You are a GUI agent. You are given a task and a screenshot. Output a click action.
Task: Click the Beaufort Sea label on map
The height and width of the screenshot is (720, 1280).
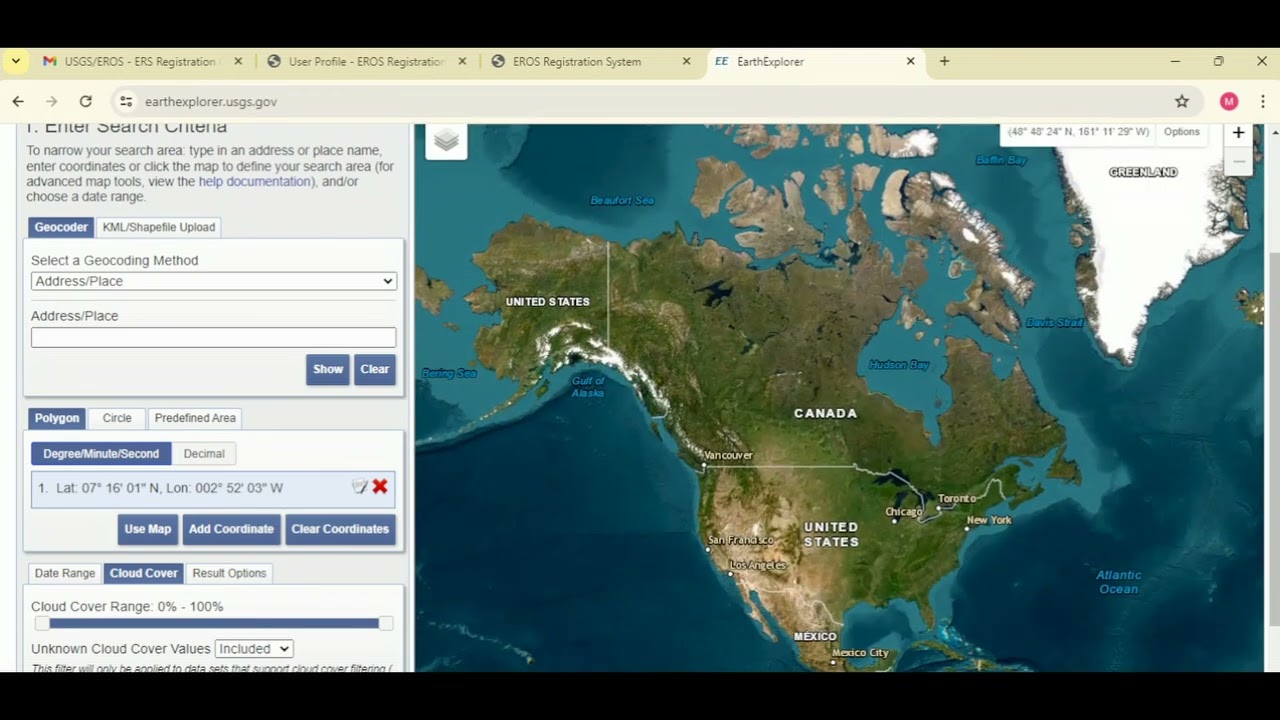[x=622, y=200]
